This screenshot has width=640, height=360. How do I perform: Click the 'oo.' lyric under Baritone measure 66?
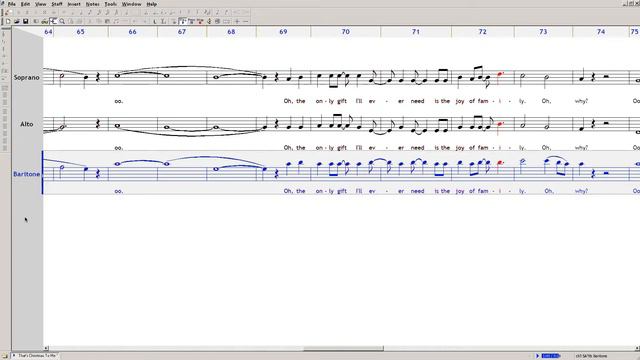[x=118, y=191]
